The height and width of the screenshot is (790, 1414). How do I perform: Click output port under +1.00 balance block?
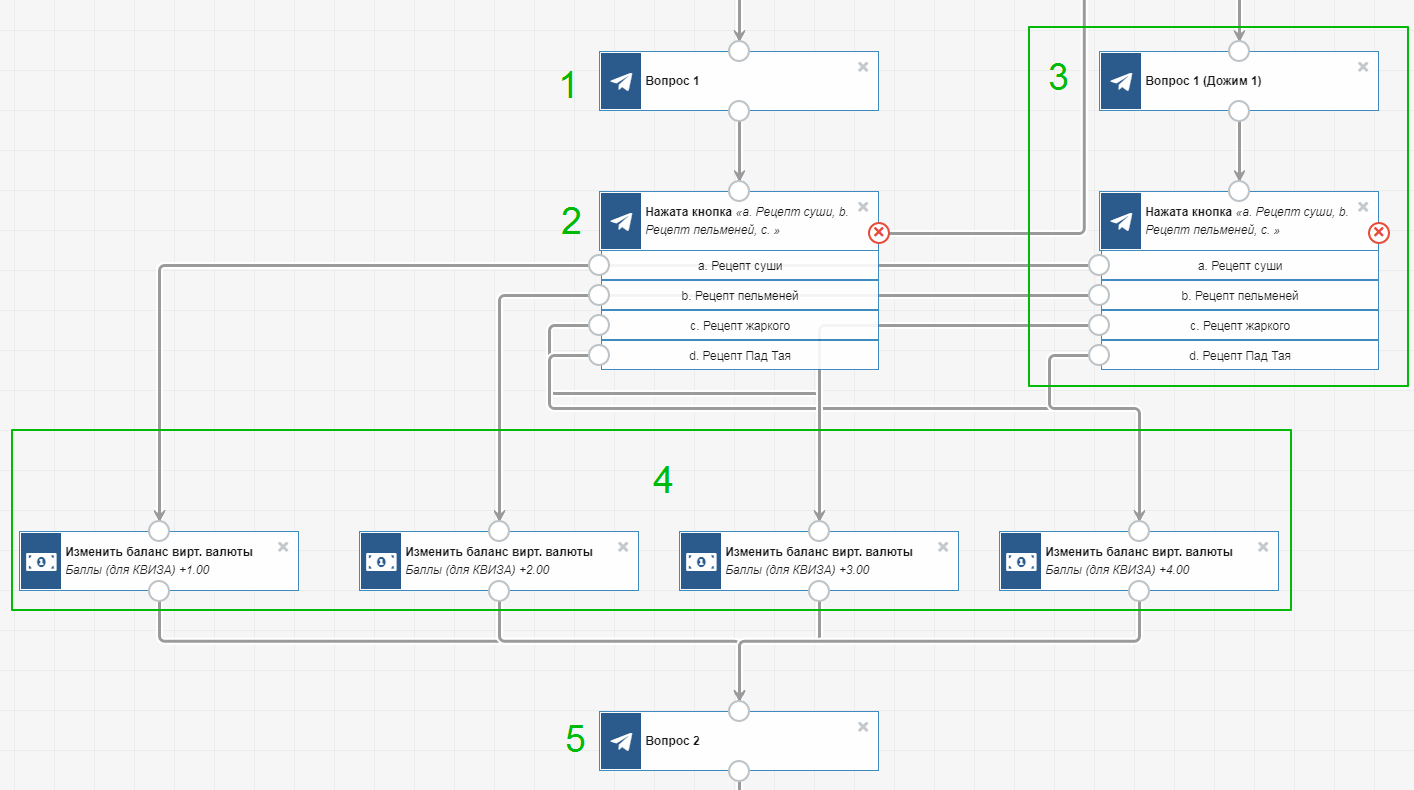click(x=159, y=591)
